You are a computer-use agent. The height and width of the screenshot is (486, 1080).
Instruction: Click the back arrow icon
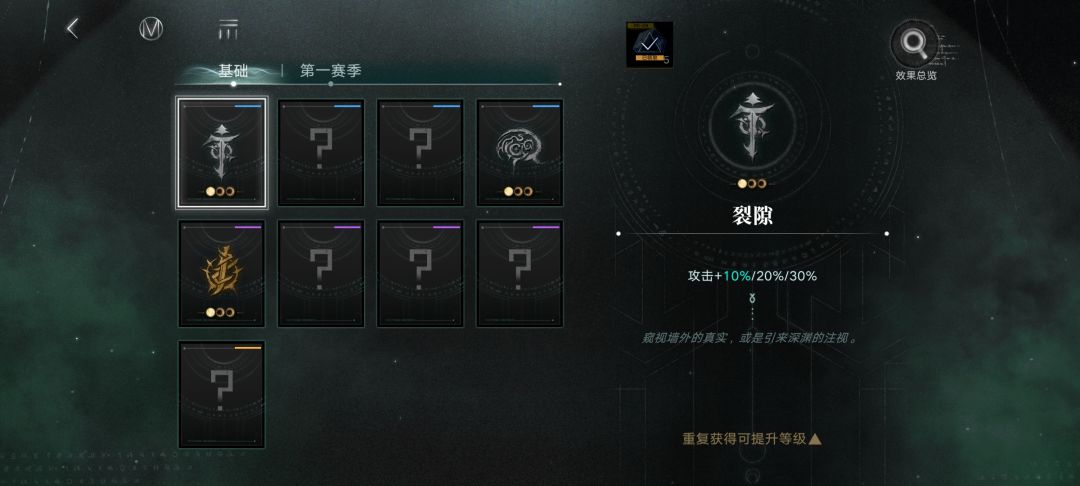[x=72, y=29]
